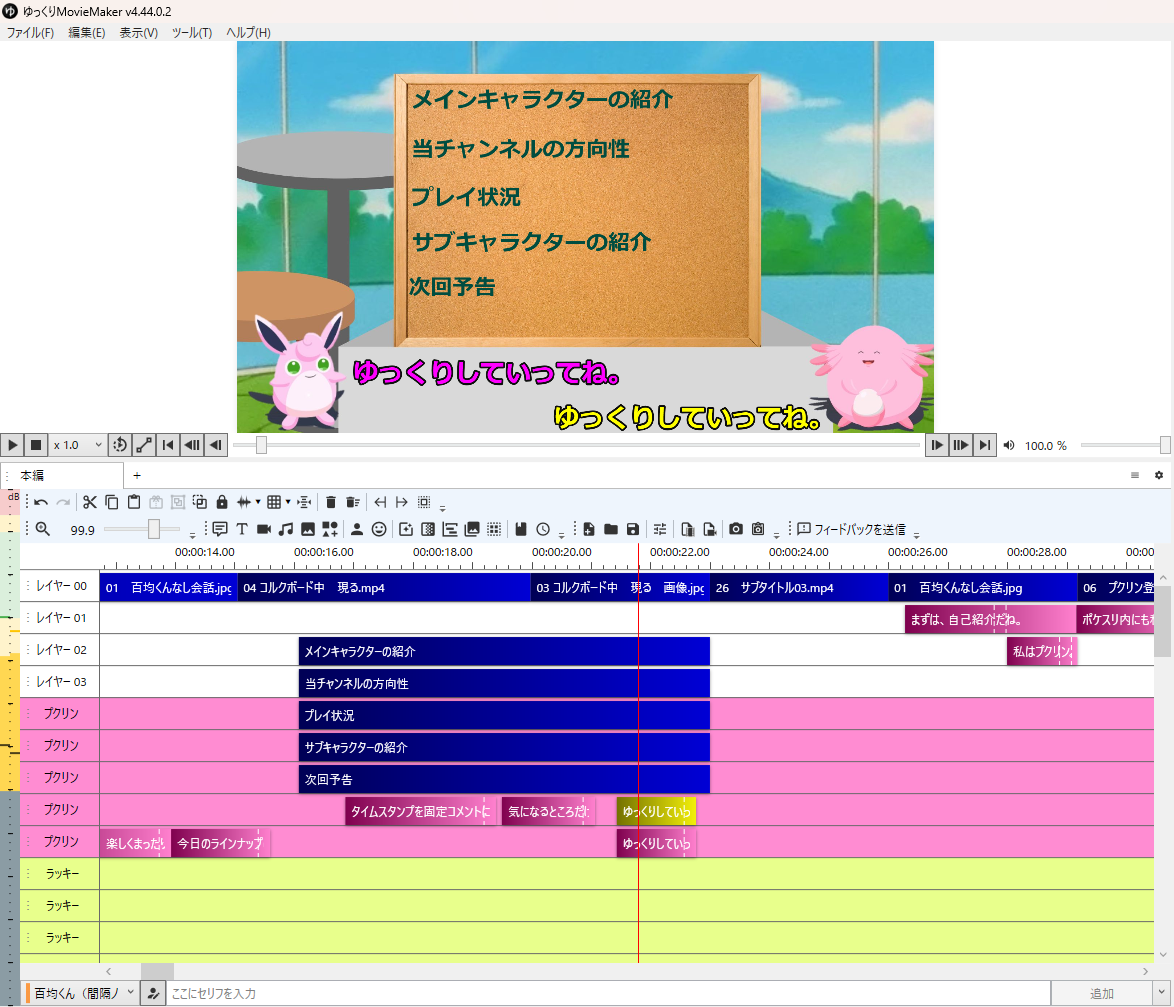Screen dimensions: 1174x1007
Task: Click the person silhouette character icon
Action: coord(357,529)
